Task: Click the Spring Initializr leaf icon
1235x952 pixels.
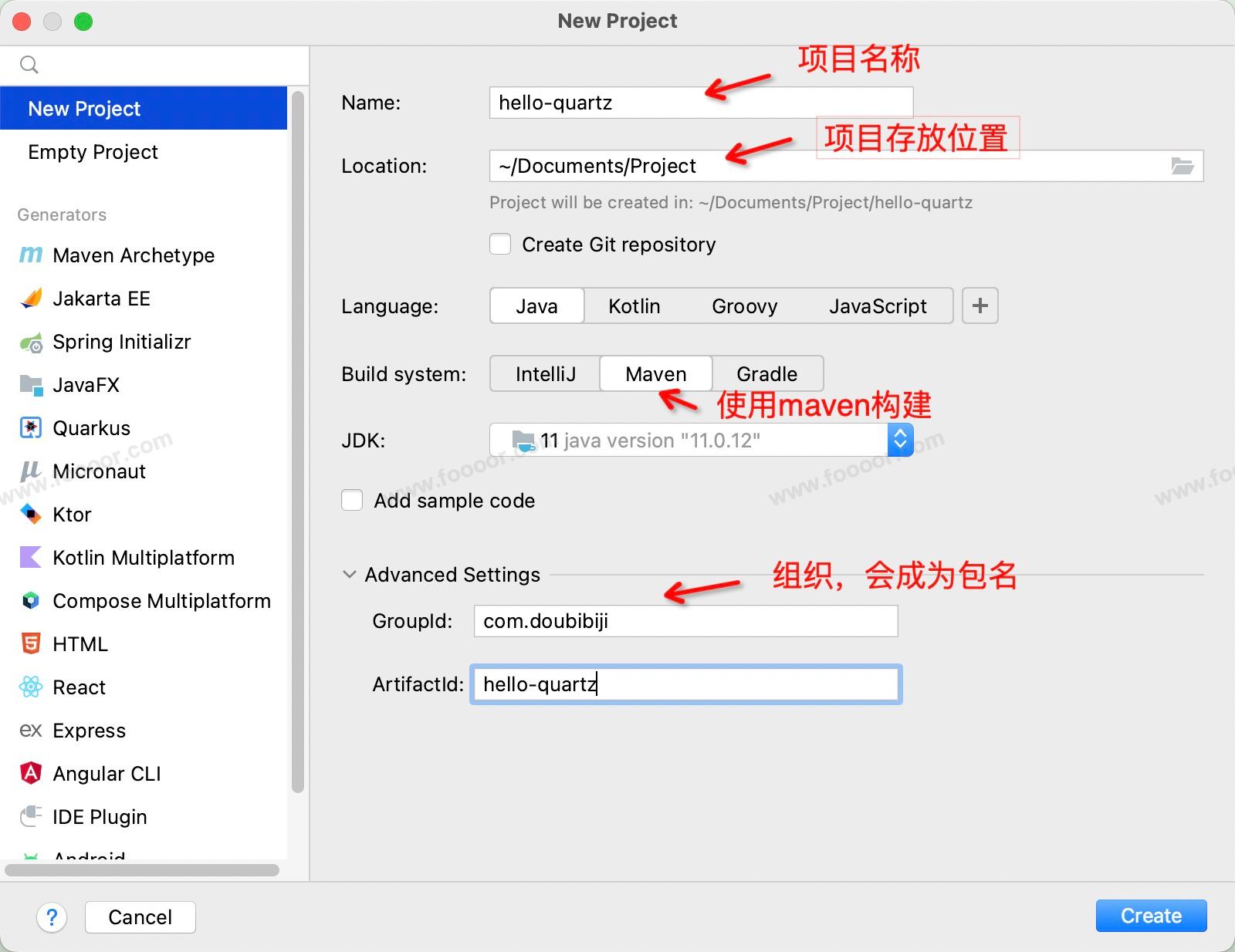Action: click(31, 342)
